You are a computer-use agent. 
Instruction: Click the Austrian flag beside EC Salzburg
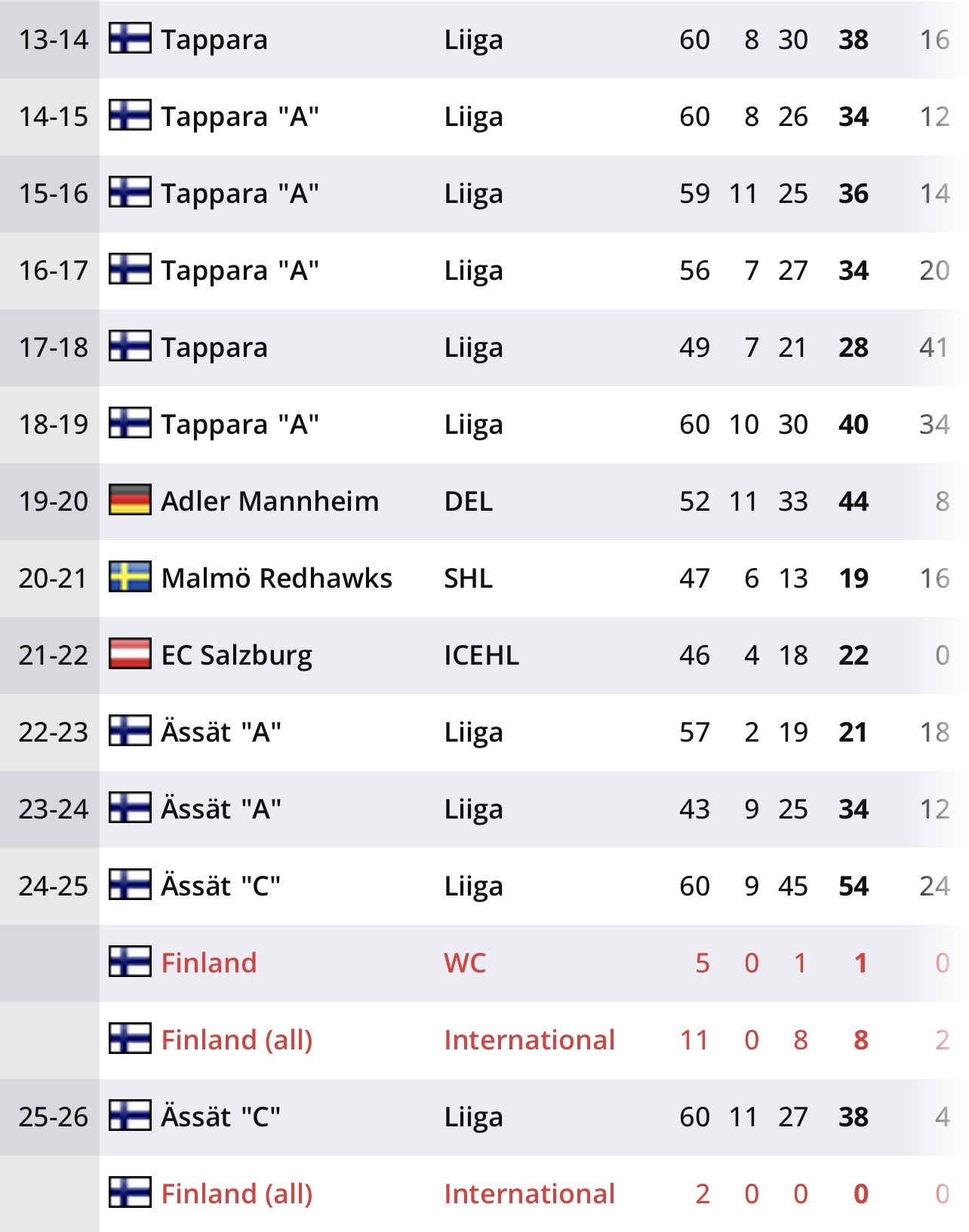point(130,654)
